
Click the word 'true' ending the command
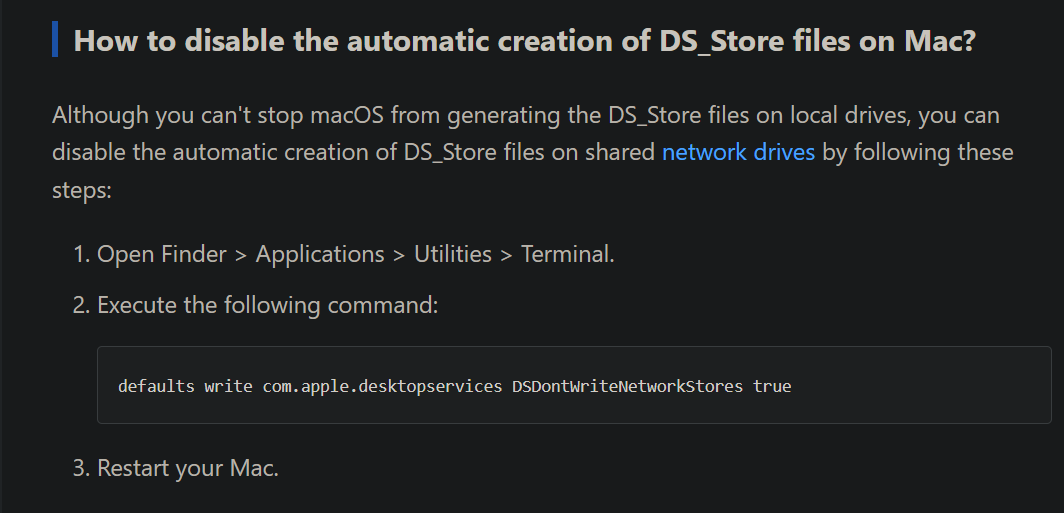pyautogui.click(x=772, y=386)
